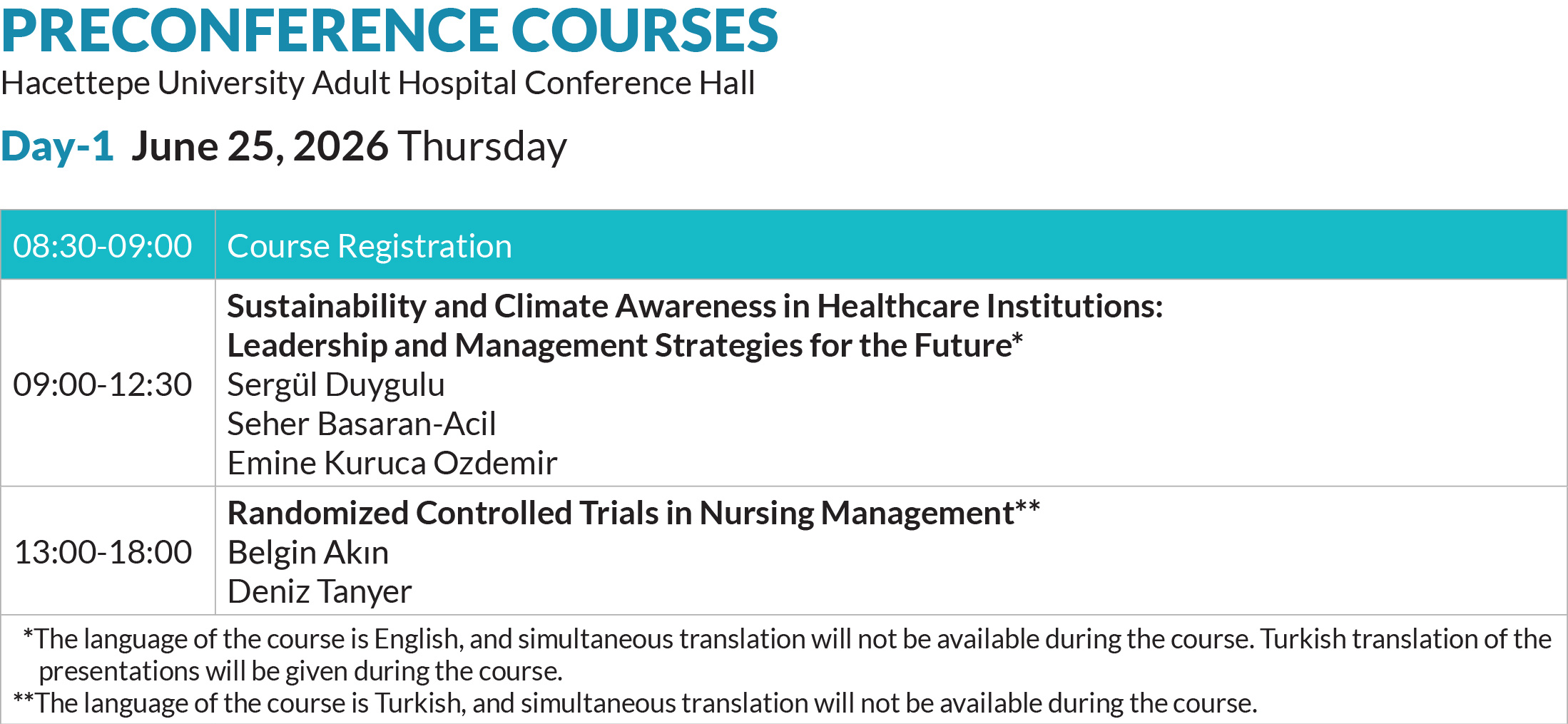Viewport: 1568px width, 724px height.
Task: Select the double-asterisk Turkish language footnote
Action: [635, 703]
